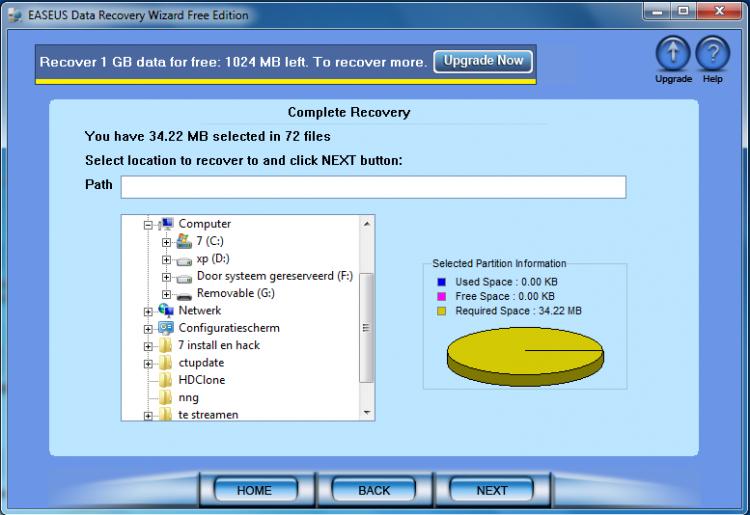The image size is (750, 515).
Task: Open Help with the question mark icon
Action: [712, 54]
